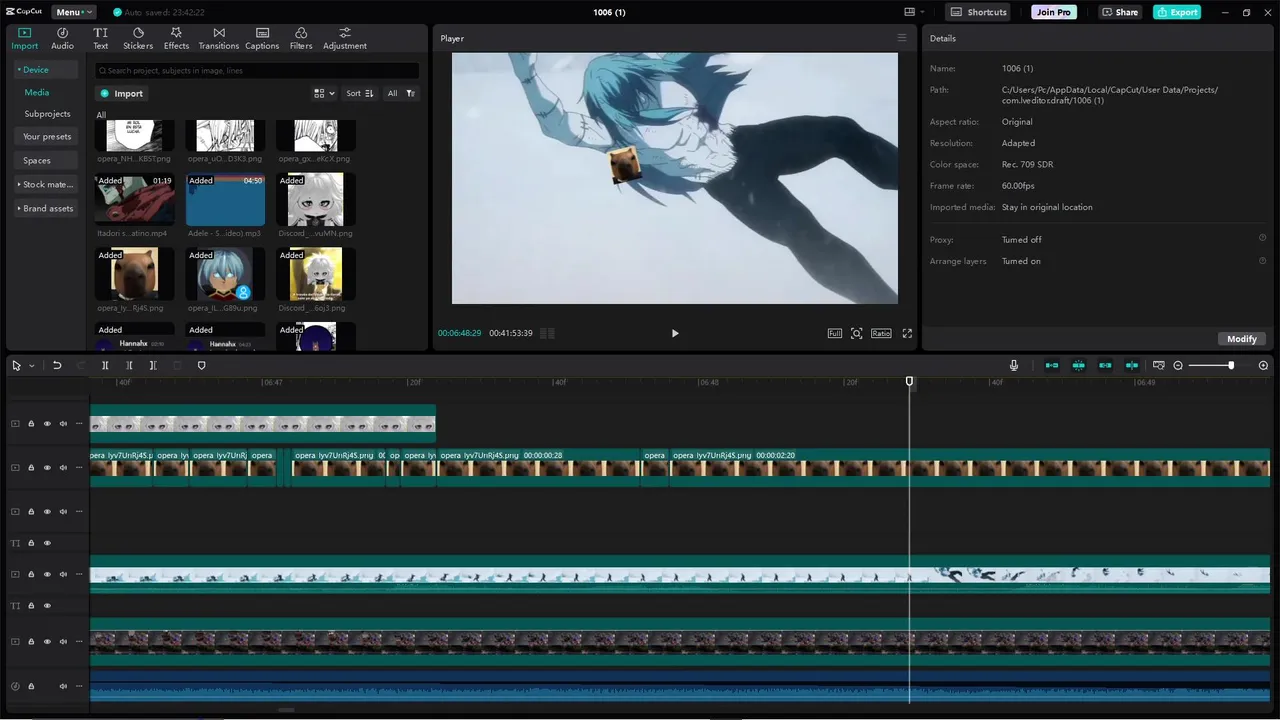Click the Delete right trim tool

(x=153, y=366)
